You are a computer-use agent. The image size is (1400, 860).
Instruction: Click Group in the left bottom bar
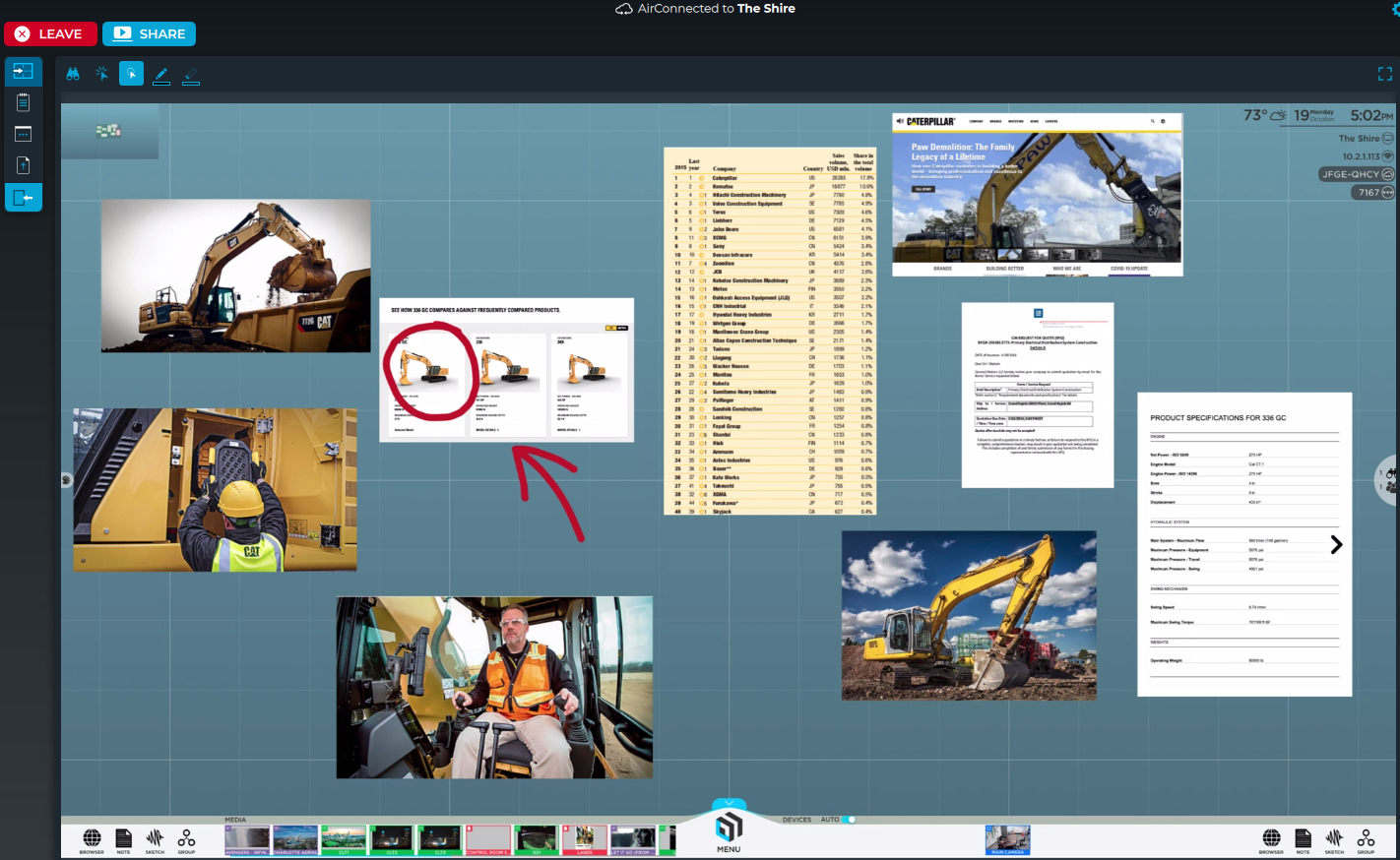(x=186, y=841)
